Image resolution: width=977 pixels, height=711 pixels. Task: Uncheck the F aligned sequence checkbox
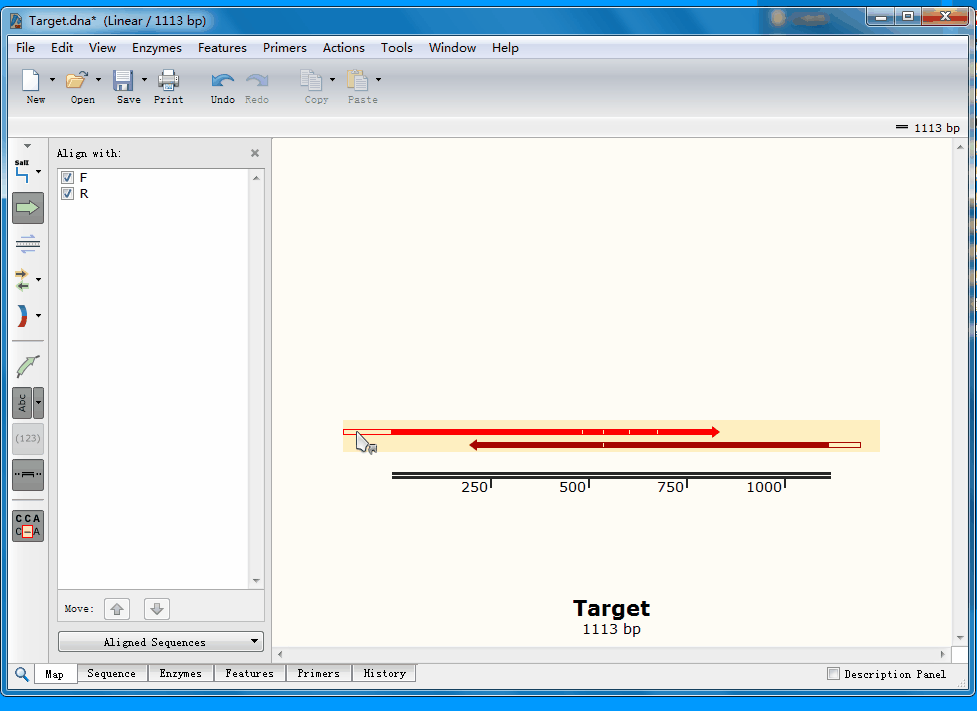(x=68, y=177)
